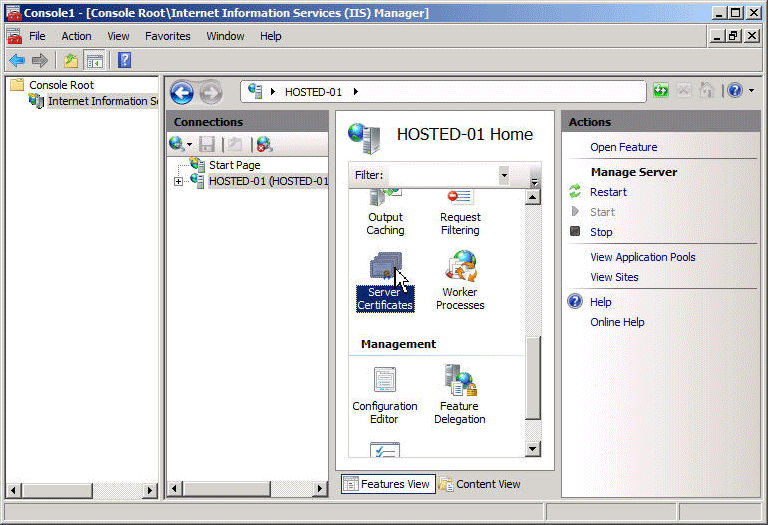Click the View Sites link
The width and height of the screenshot is (768, 525).
(614, 277)
